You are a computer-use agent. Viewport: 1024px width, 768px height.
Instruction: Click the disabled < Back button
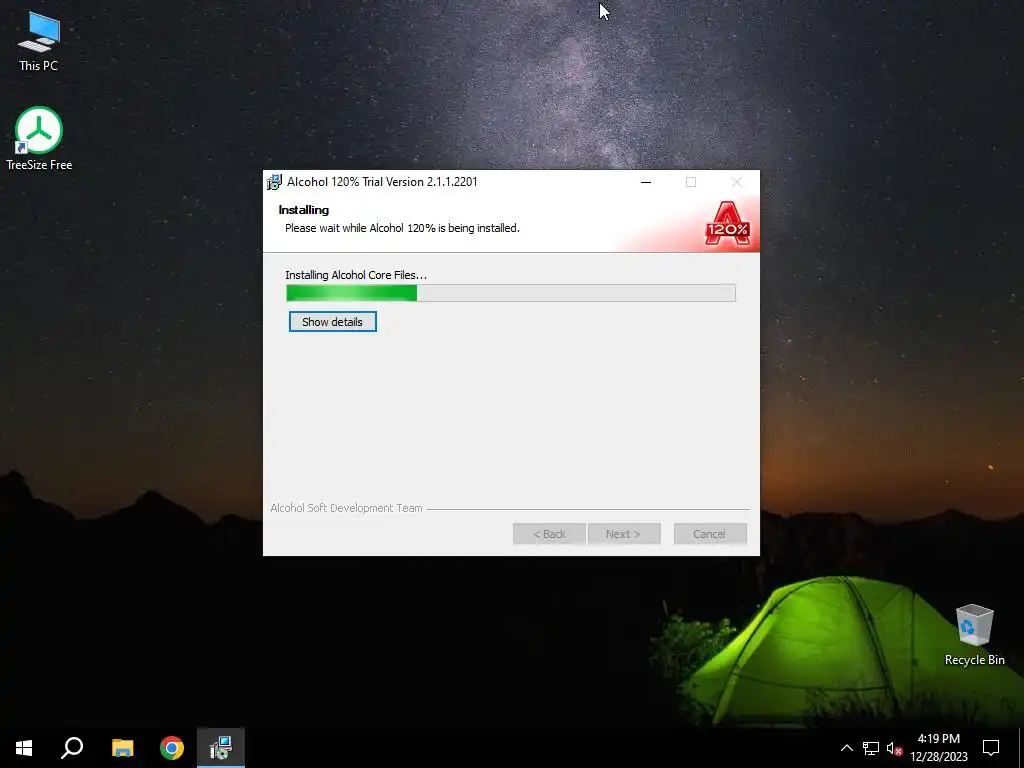coord(549,534)
